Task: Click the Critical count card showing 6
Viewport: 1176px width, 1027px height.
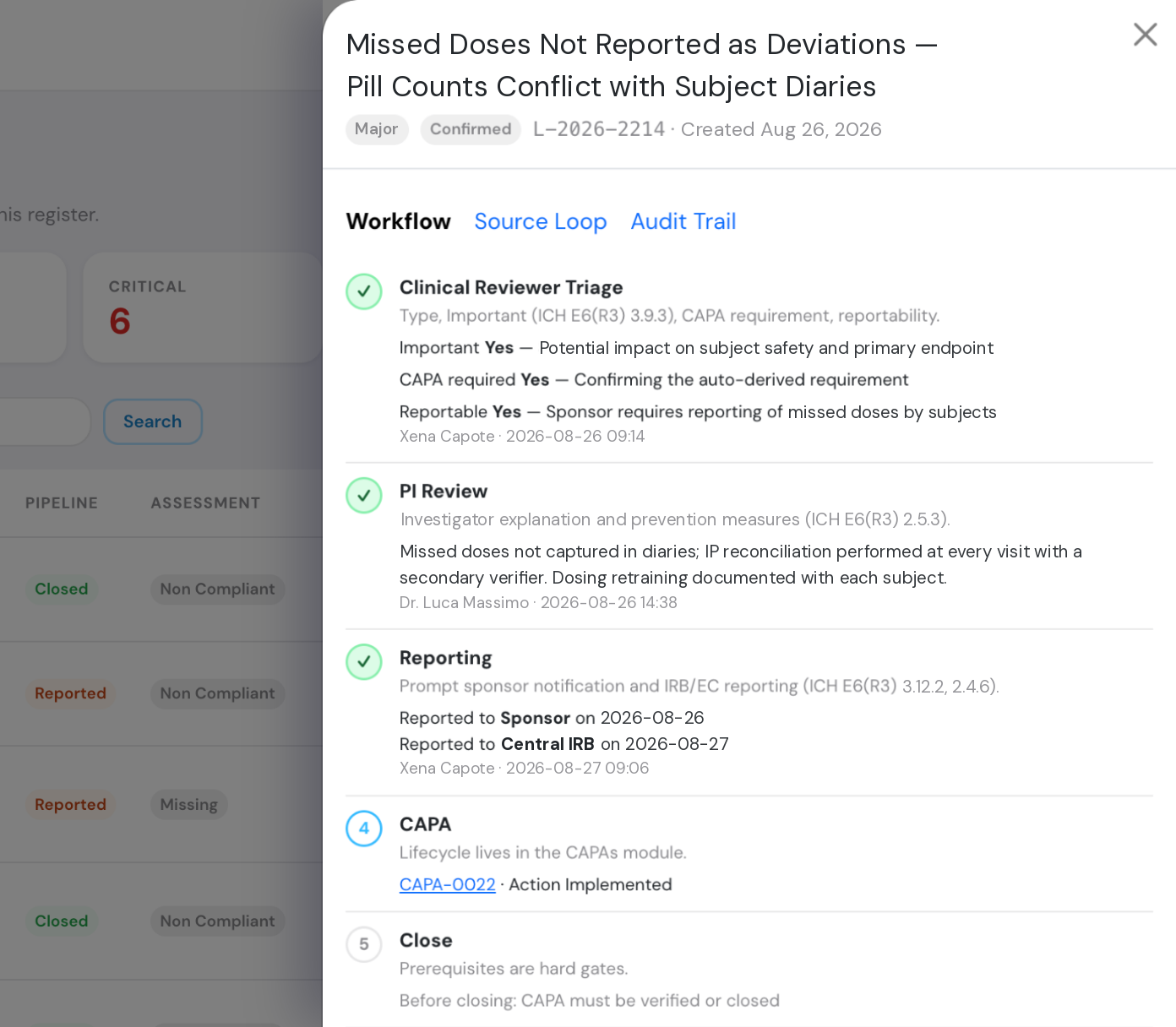Action: pos(203,307)
